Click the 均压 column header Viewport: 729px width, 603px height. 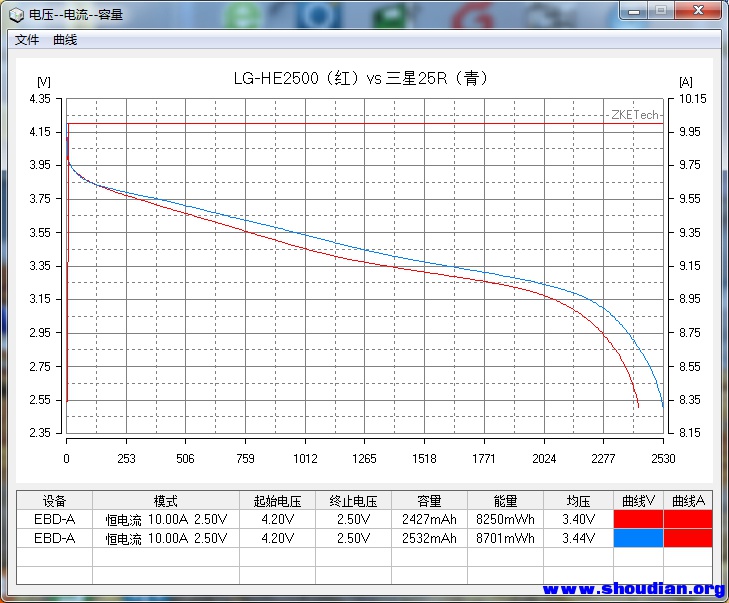(x=578, y=501)
